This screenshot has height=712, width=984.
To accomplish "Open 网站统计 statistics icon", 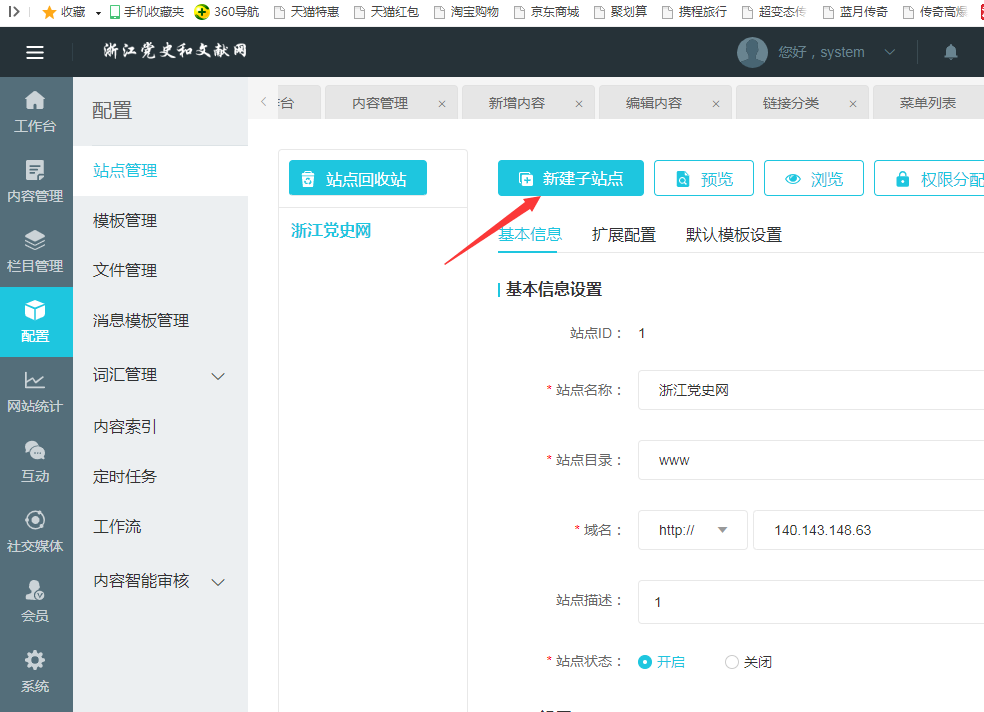I will (35, 391).
